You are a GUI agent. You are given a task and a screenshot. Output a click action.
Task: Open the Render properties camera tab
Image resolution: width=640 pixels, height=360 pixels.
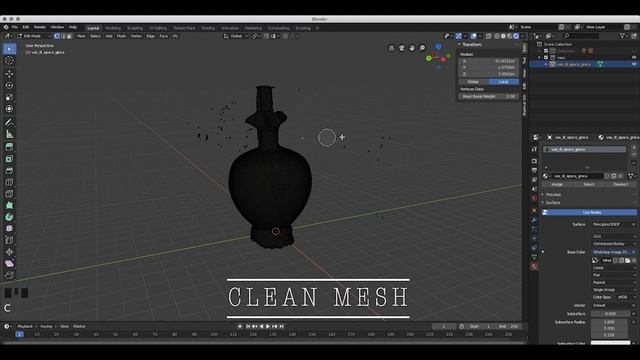tap(534, 161)
